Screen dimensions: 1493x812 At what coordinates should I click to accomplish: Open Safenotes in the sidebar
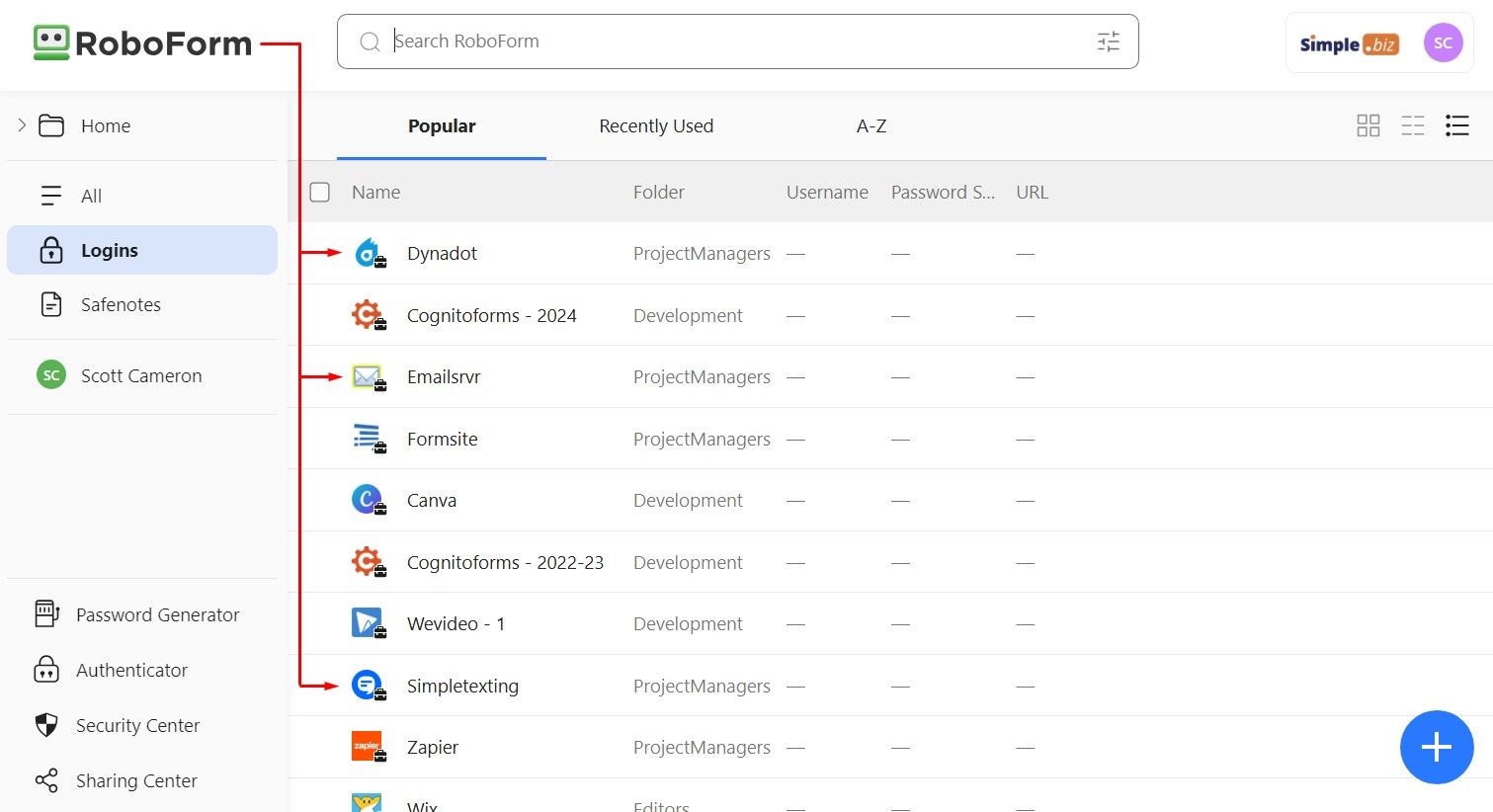coord(142,304)
